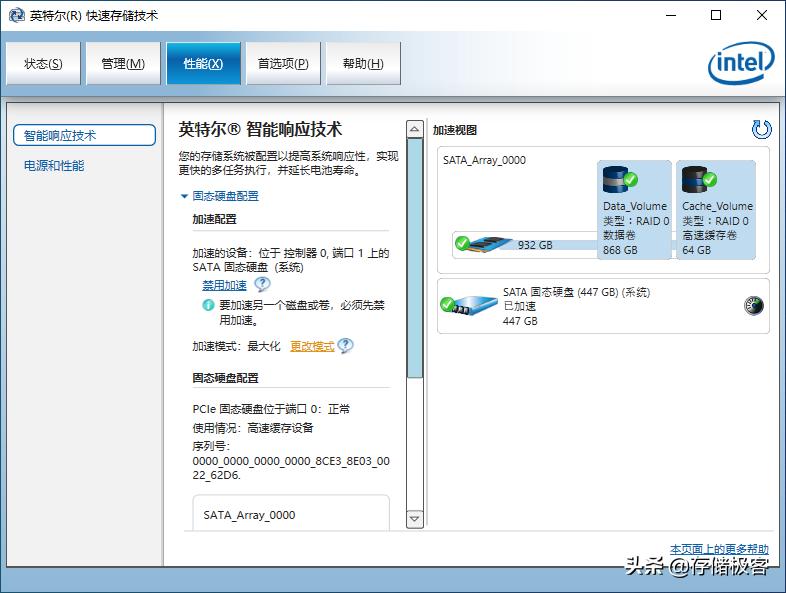Click 使用情况: 高速缓存设备 line
Image resolution: width=786 pixels, height=593 pixels.
[x=253, y=428]
